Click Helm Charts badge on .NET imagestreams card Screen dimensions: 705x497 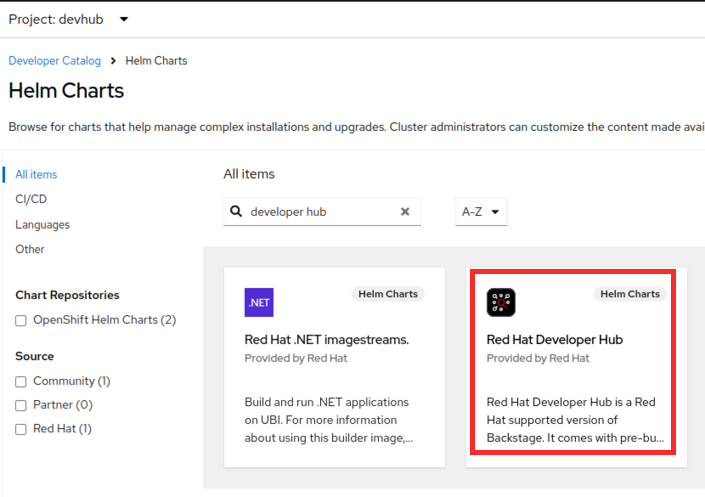coord(388,294)
